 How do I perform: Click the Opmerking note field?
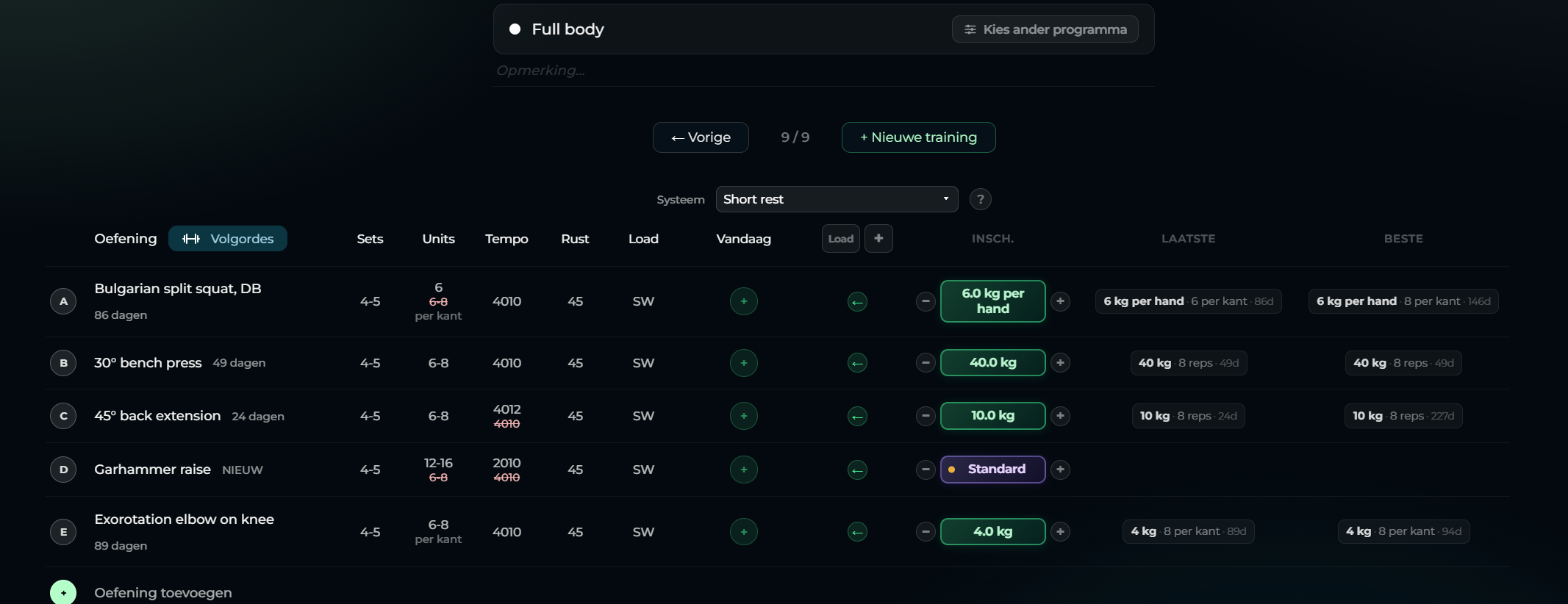point(823,71)
